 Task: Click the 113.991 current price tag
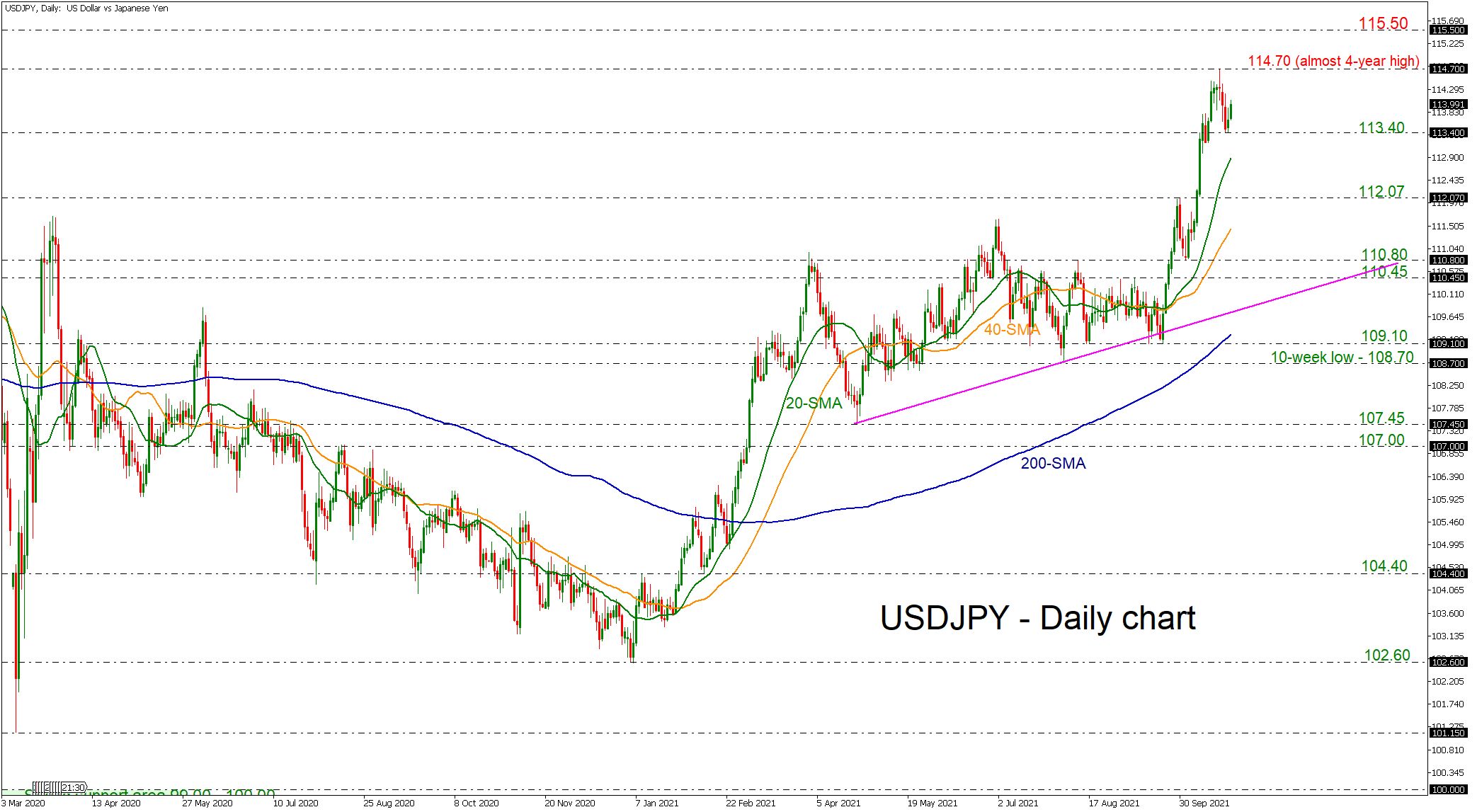coord(1448,104)
